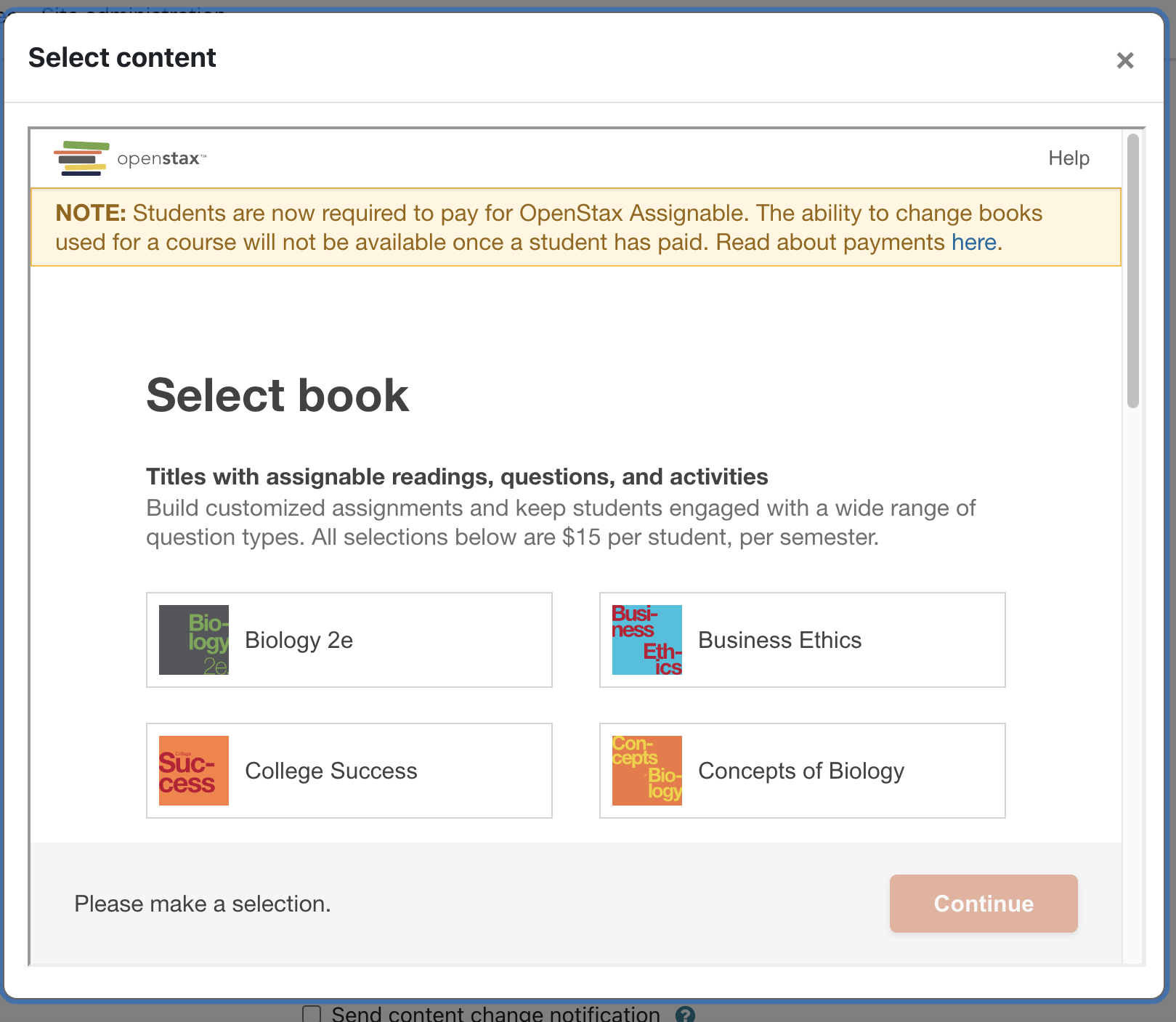Close the Select content dialog

point(1124,60)
